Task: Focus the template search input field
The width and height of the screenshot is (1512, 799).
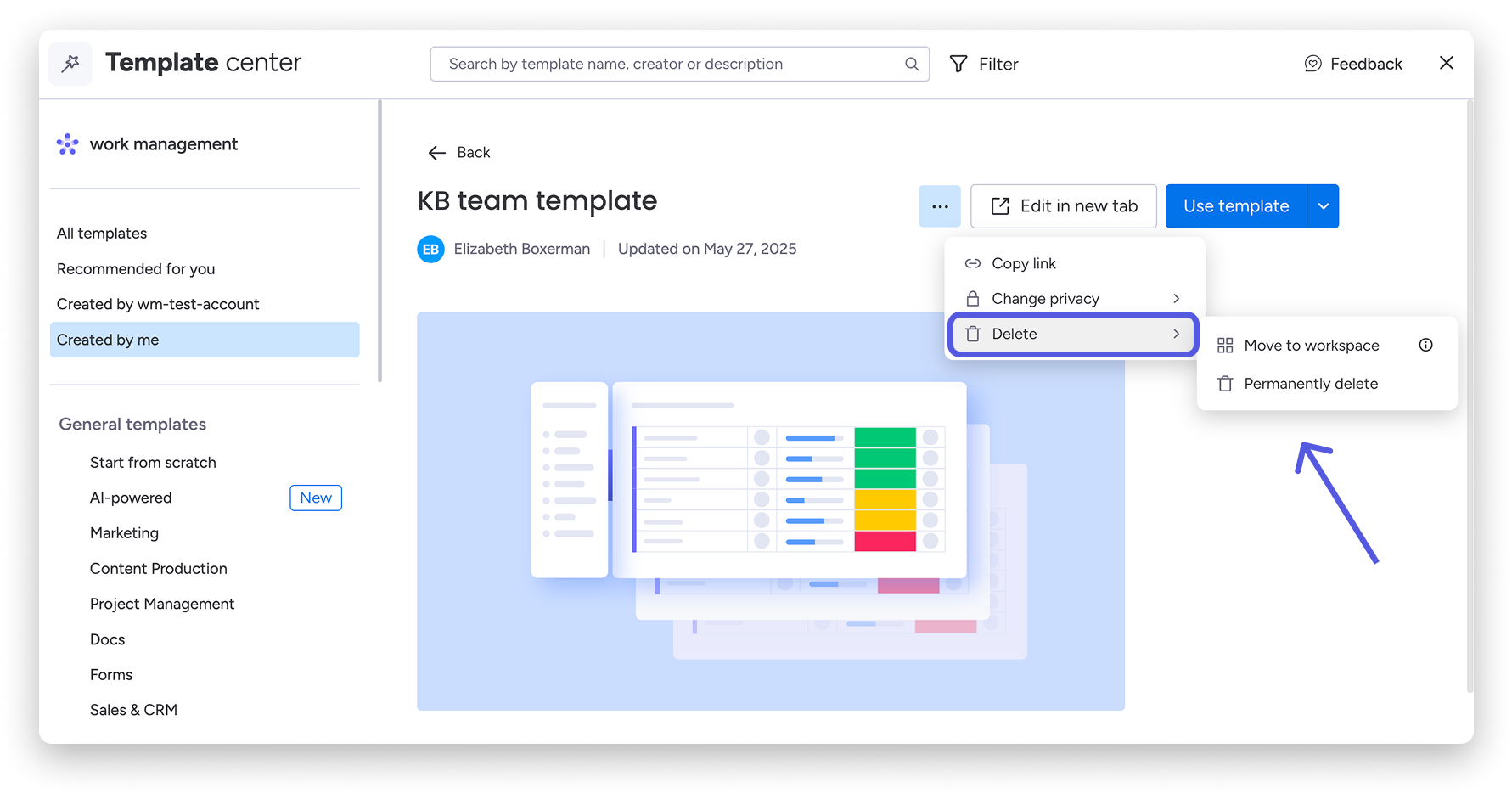Action: (x=680, y=64)
